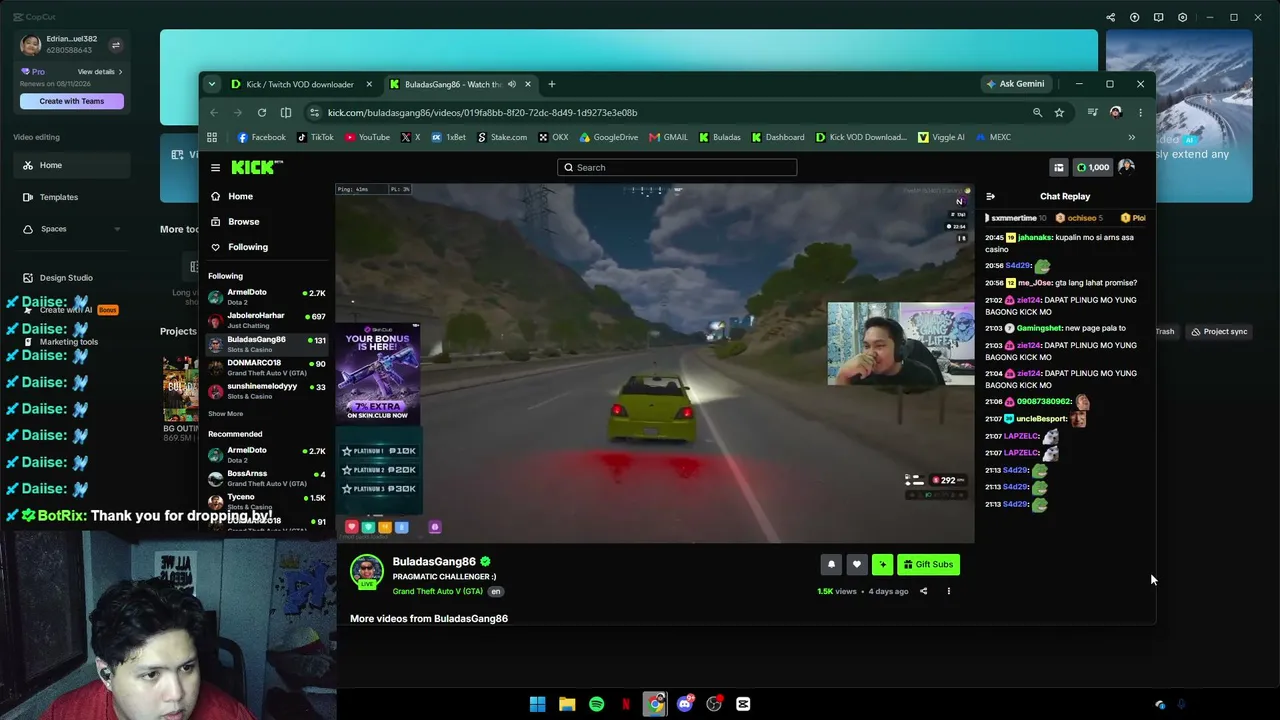
Task: Click the Kick logo
Action: tap(257, 167)
